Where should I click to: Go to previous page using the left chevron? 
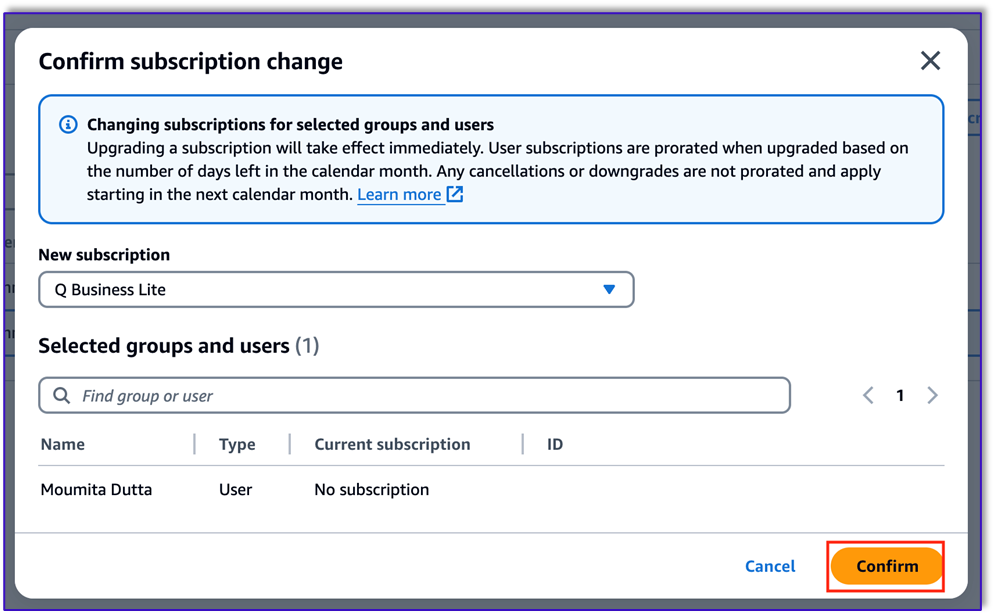tap(868, 395)
